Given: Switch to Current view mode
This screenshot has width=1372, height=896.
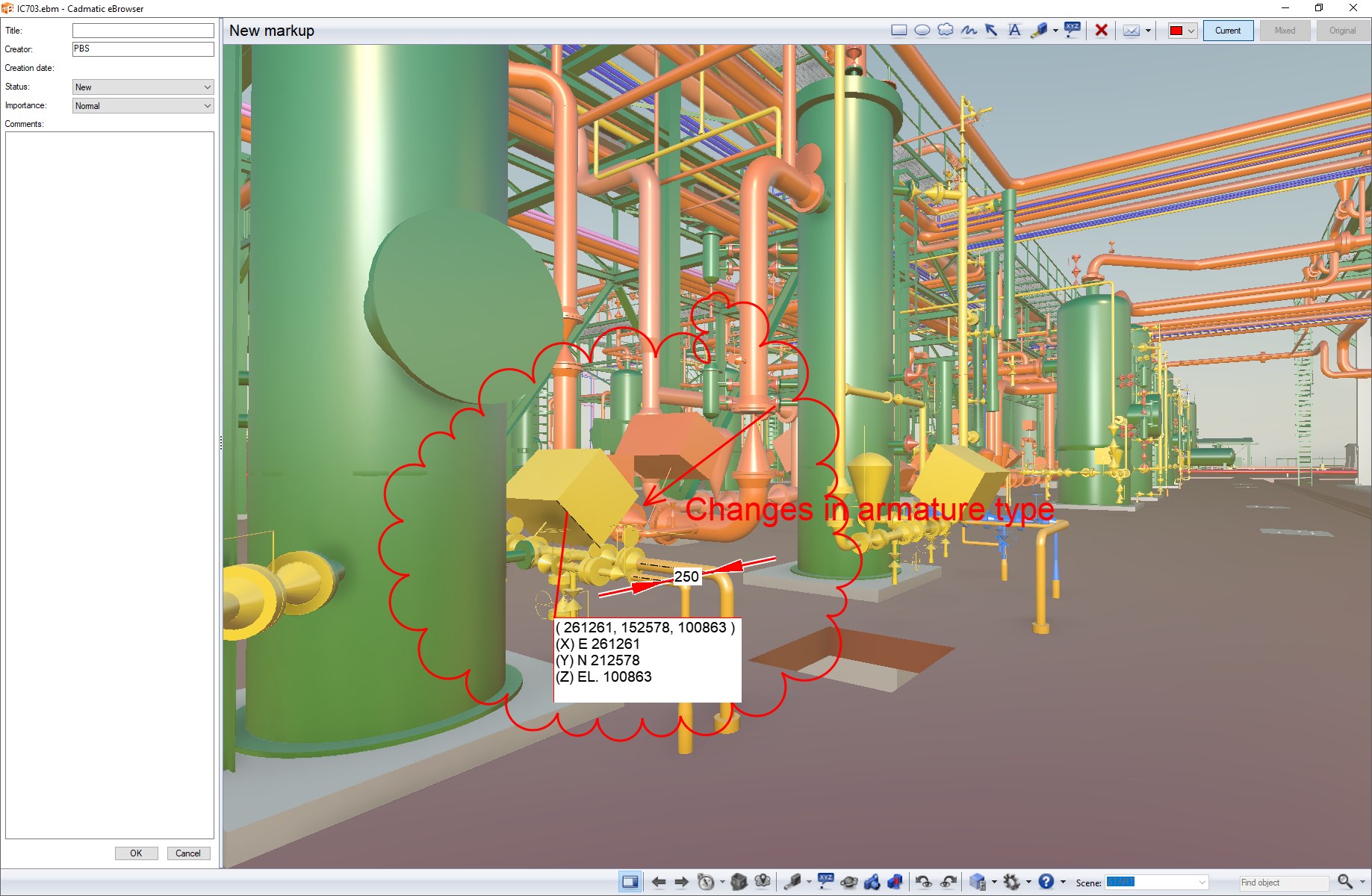Looking at the screenshot, I should click(1228, 31).
